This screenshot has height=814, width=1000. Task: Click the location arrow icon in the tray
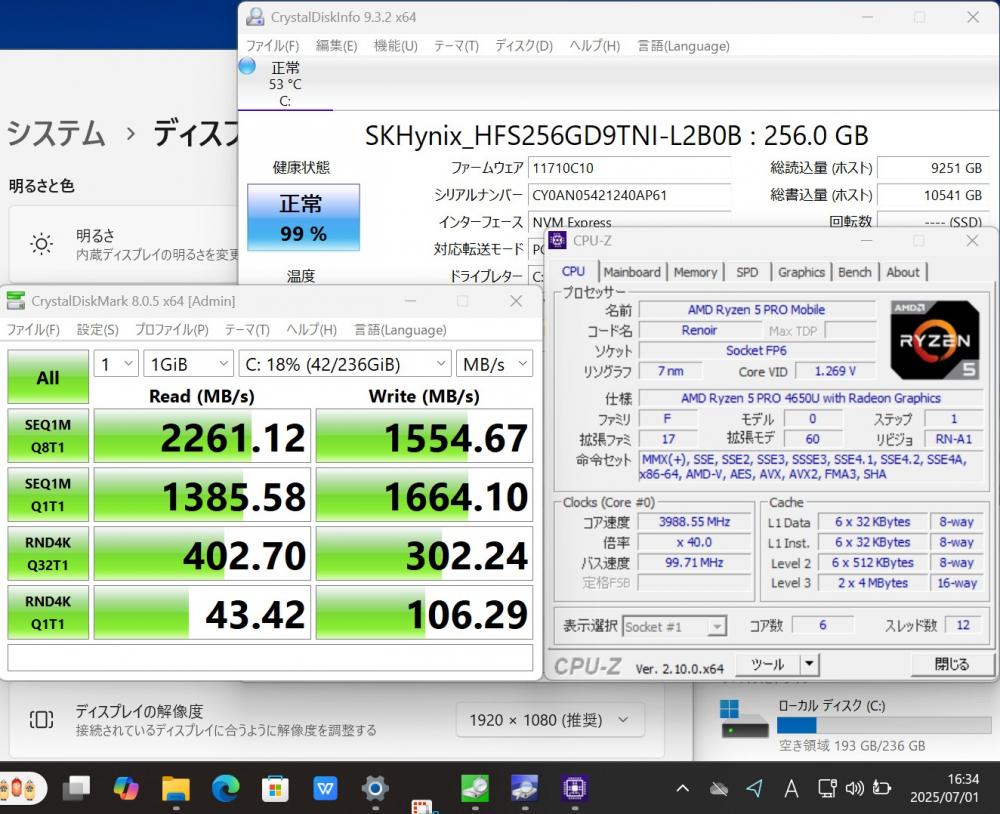[x=754, y=788]
